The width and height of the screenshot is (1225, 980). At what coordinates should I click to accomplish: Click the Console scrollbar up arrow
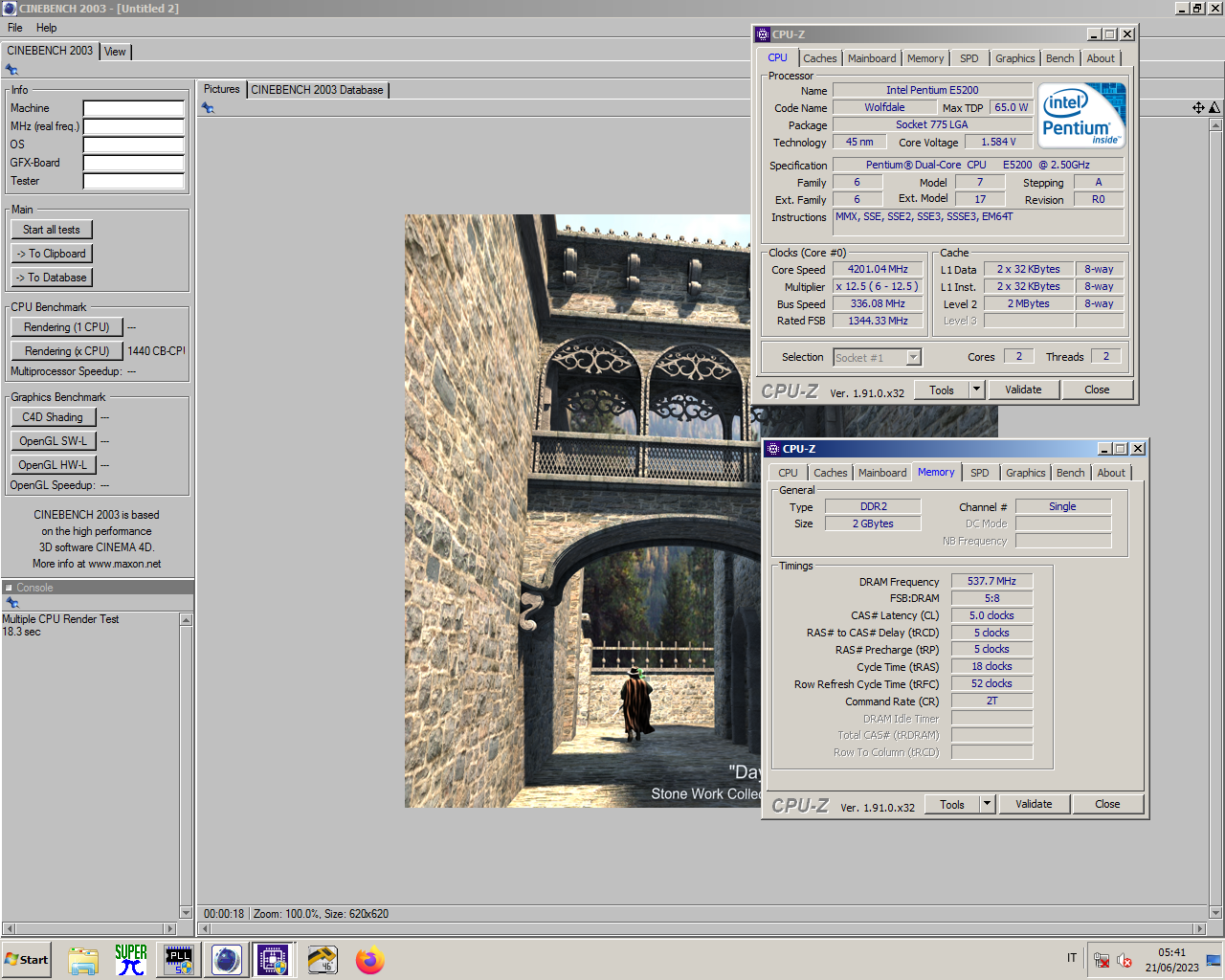click(186, 620)
